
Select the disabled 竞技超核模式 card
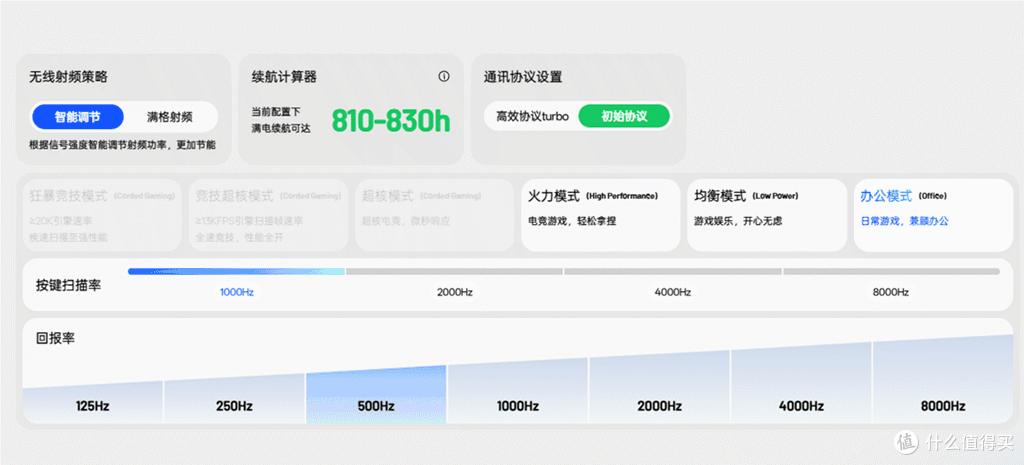[x=268, y=215]
